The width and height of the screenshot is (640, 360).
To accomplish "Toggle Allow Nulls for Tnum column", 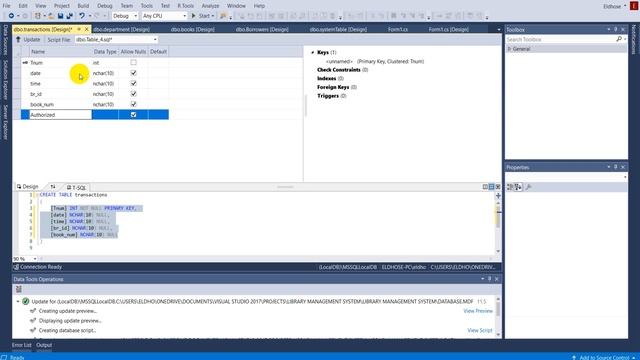I will click(133, 62).
